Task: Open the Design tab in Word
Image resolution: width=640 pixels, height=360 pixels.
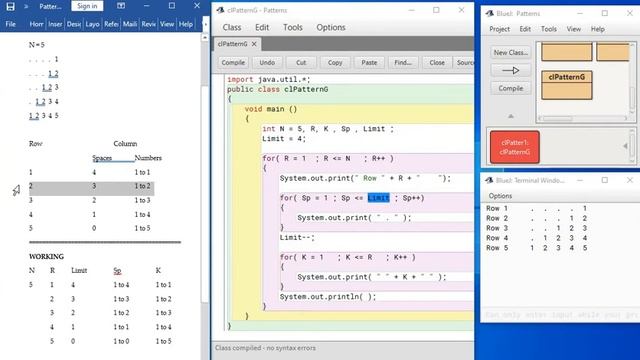Action: click(74, 24)
